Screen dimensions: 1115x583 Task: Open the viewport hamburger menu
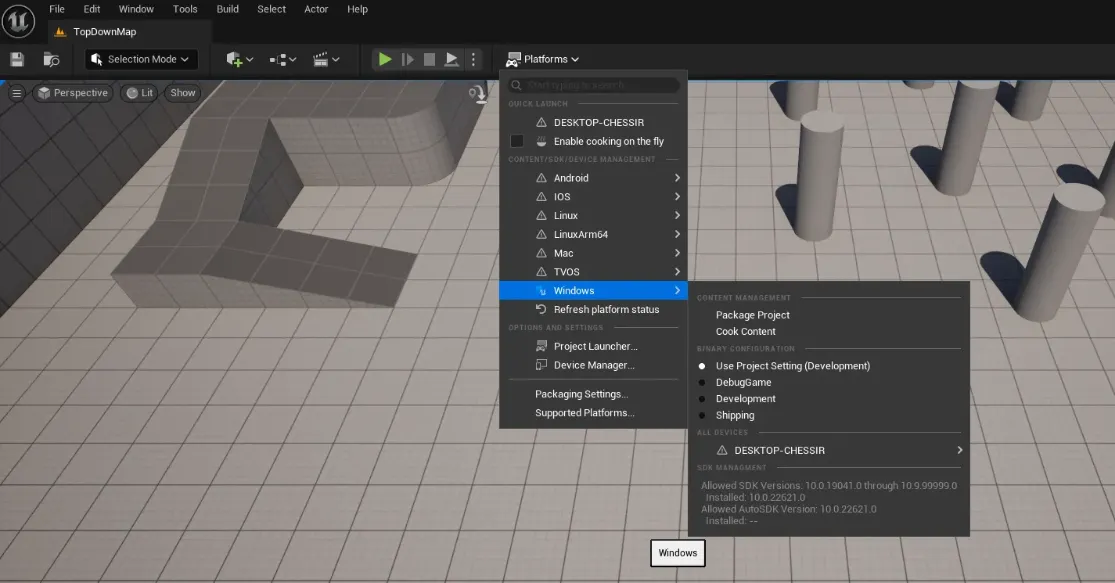tap(17, 93)
